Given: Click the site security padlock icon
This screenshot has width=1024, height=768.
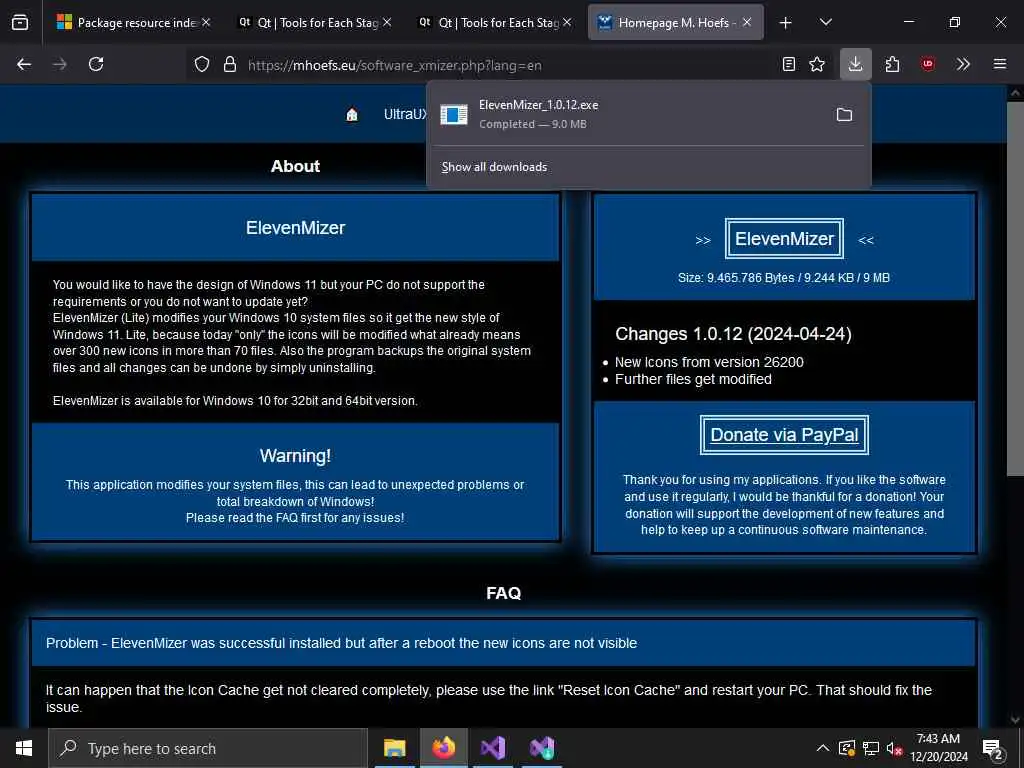Looking at the screenshot, I should [229, 65].
